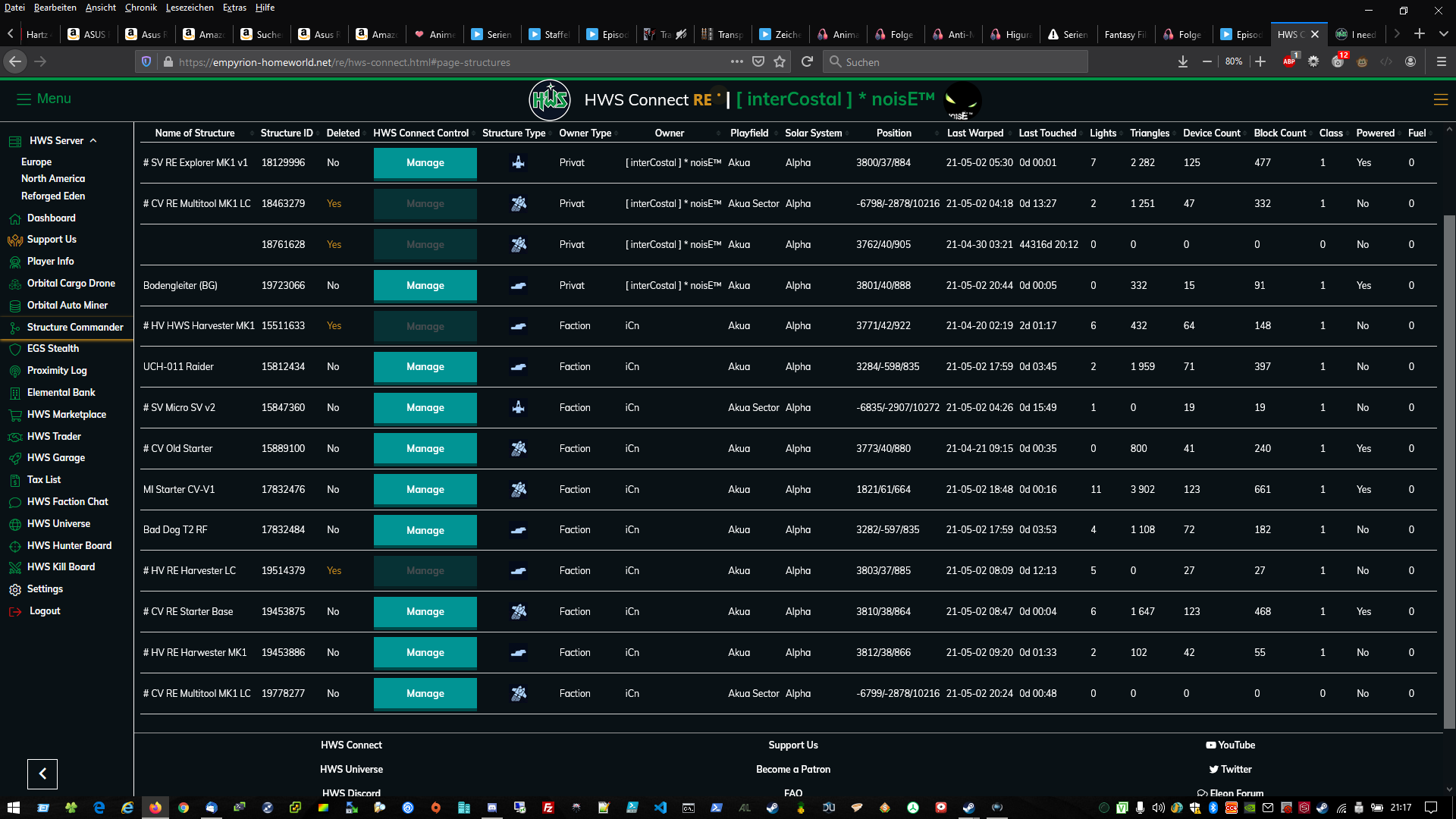This screenshot has height=819, width=1456.
Task: Open Windows Start menu
Action: pos(14,808)
